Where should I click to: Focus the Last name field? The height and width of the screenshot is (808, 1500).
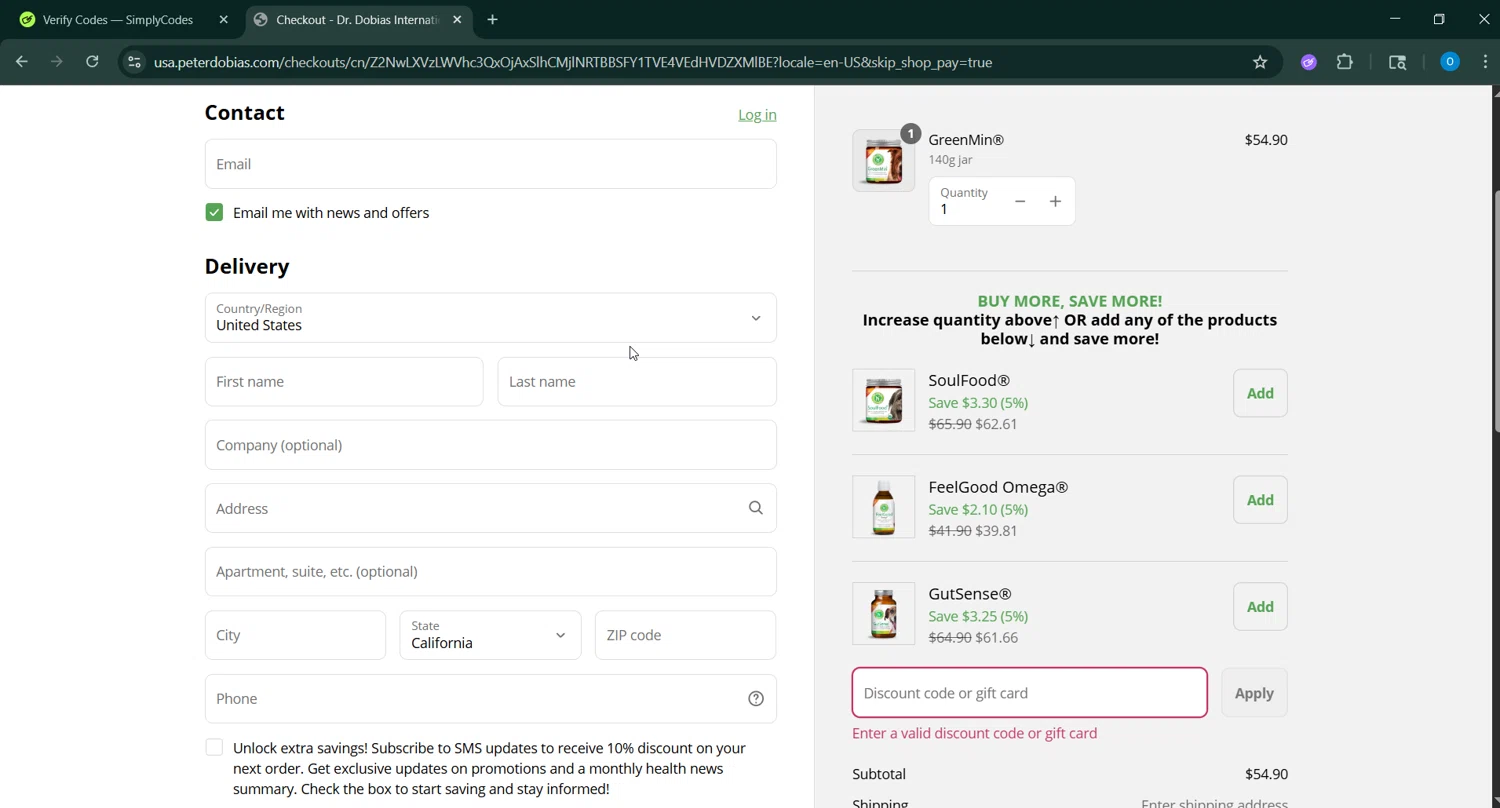(x=637, y=382)
